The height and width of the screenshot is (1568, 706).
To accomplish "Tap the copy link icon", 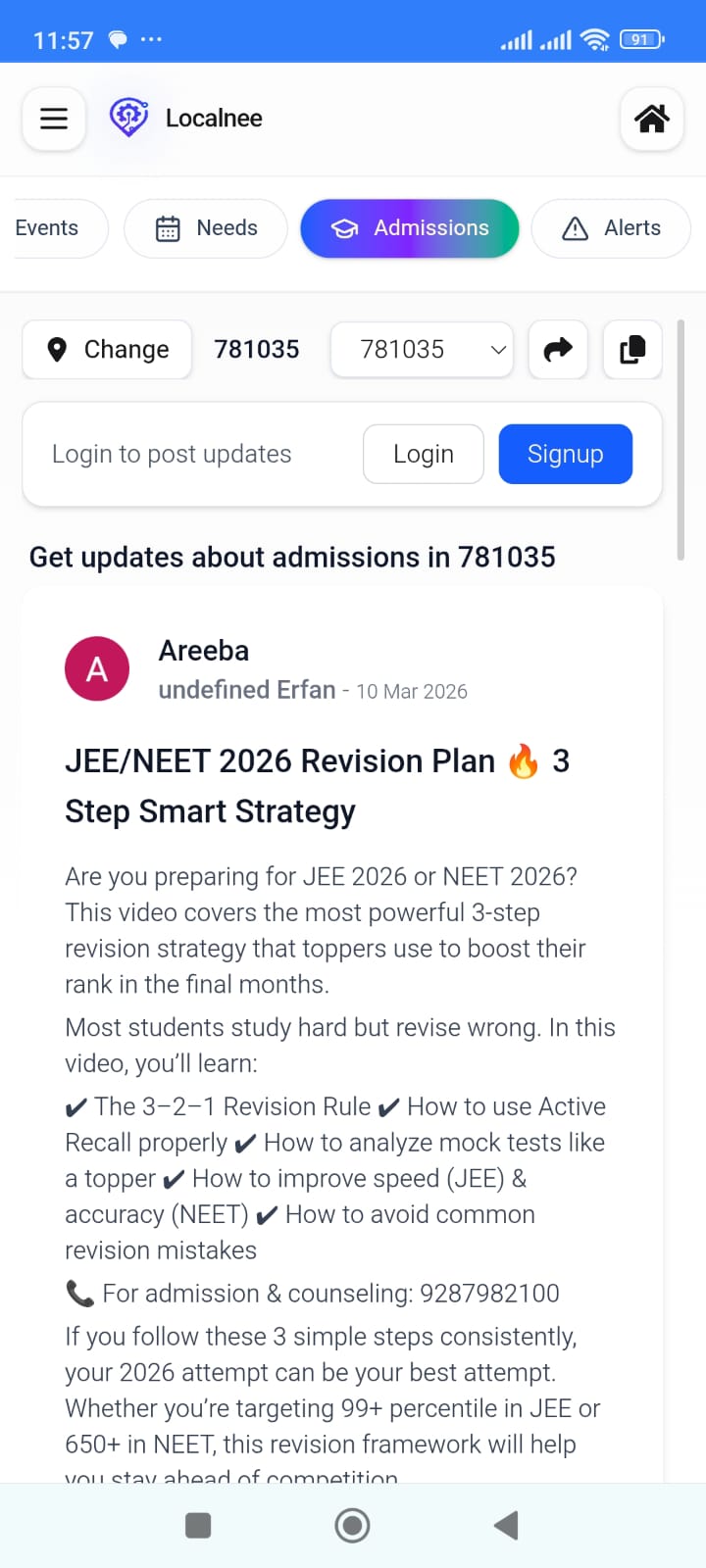I will [632, 350].
